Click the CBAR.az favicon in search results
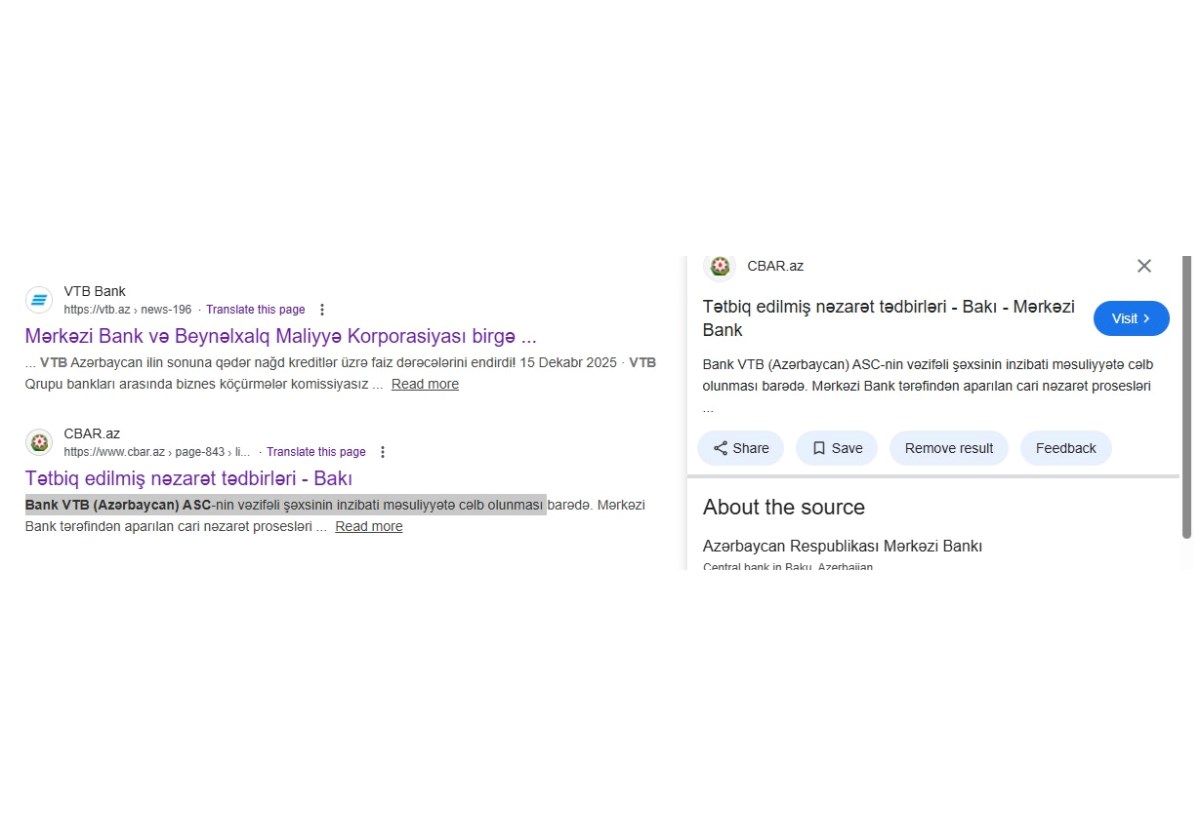 (x=39, y=442)
